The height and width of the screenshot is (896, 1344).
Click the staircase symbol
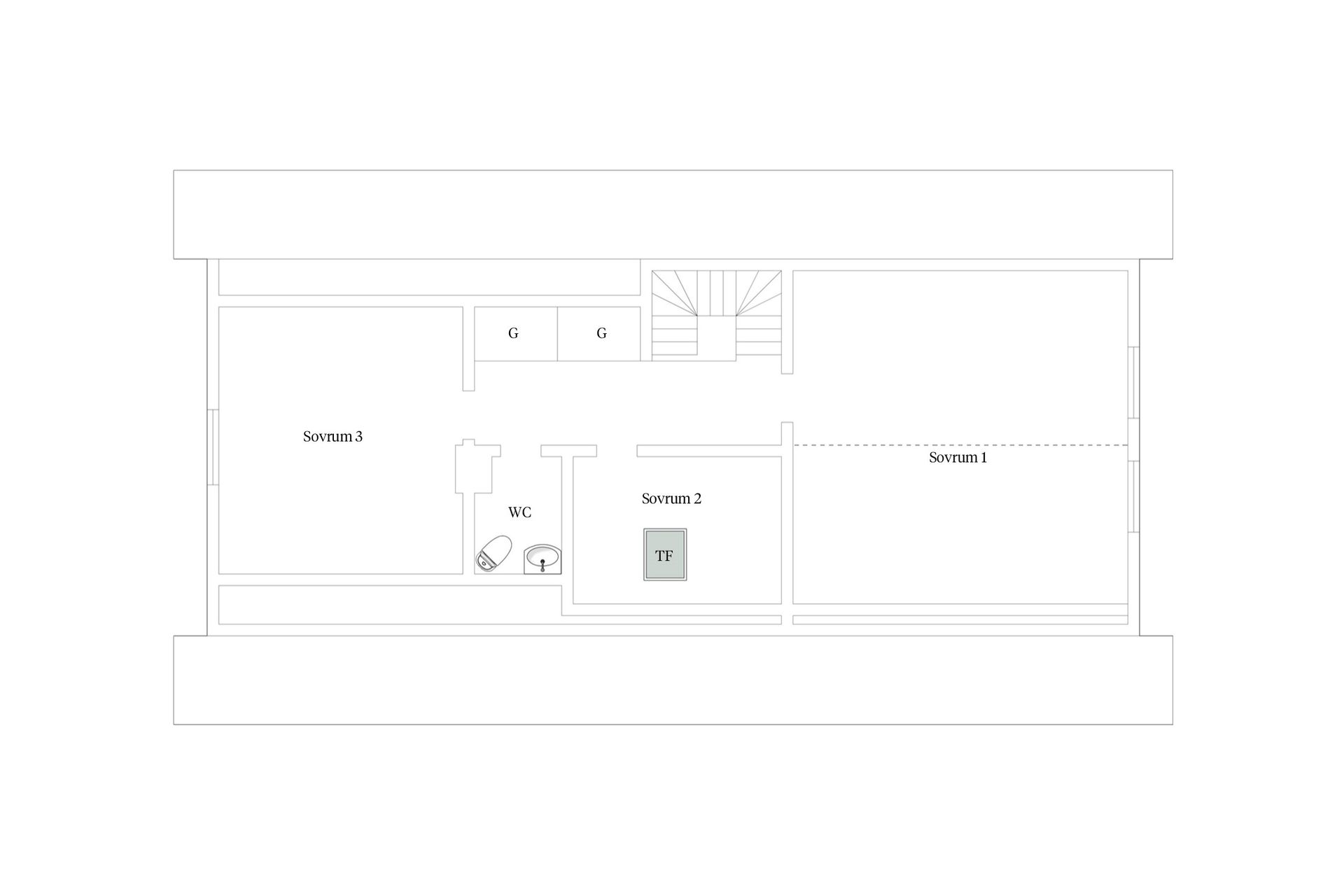pyautogui.click(x=717, y=316)
